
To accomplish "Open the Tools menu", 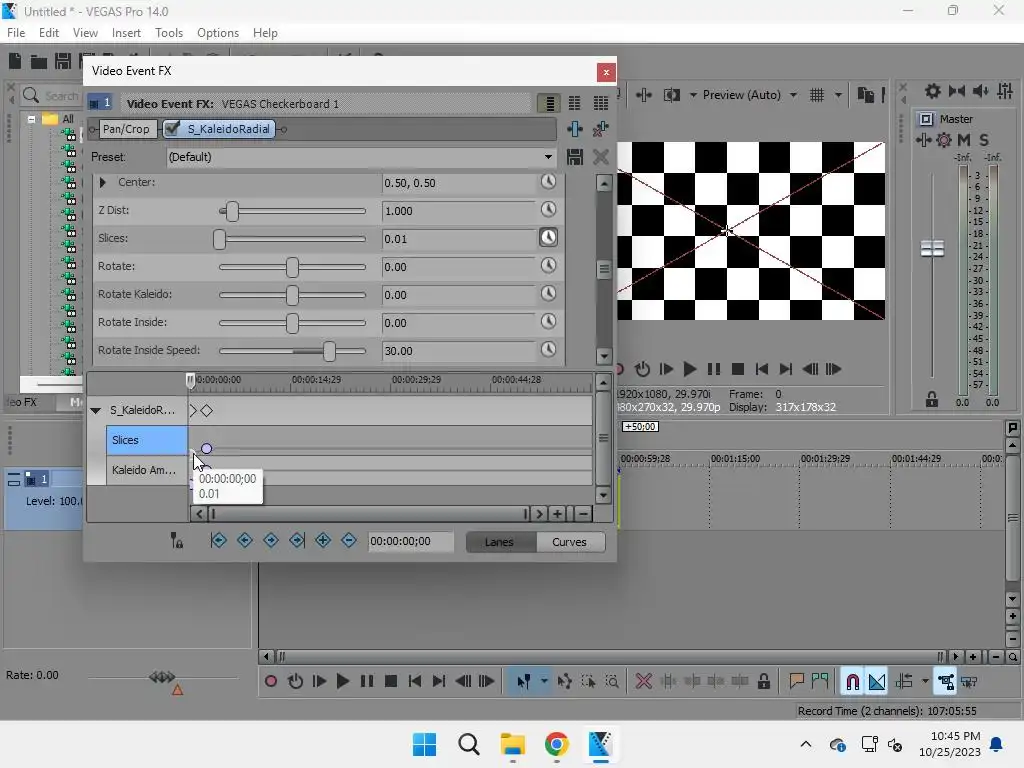I will (169, 33).
